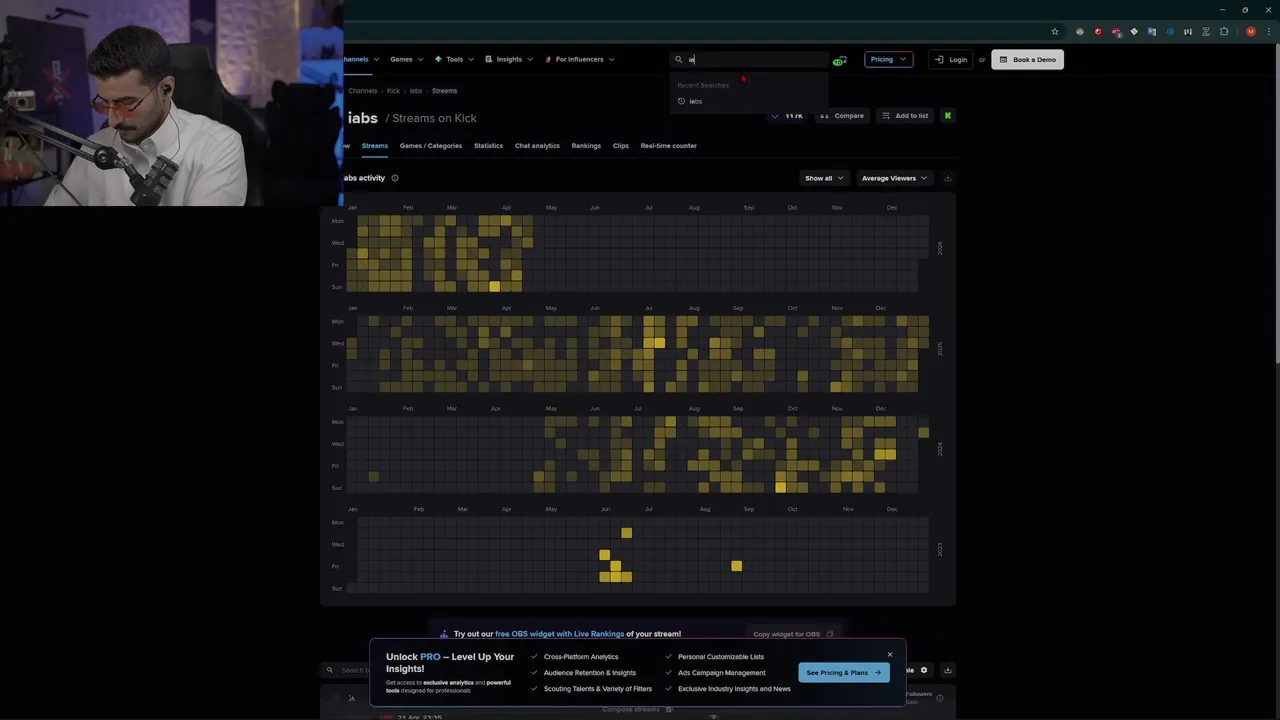Bookmark this page with the star icon

1054,32
